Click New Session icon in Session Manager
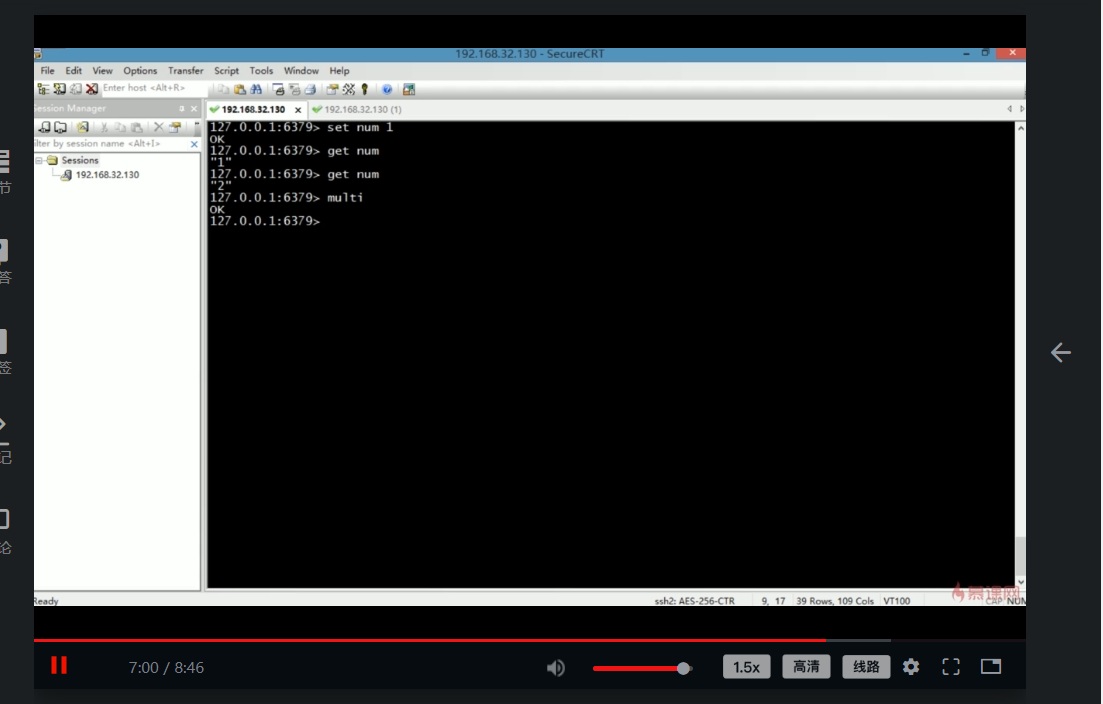 (x=82, y=127)
